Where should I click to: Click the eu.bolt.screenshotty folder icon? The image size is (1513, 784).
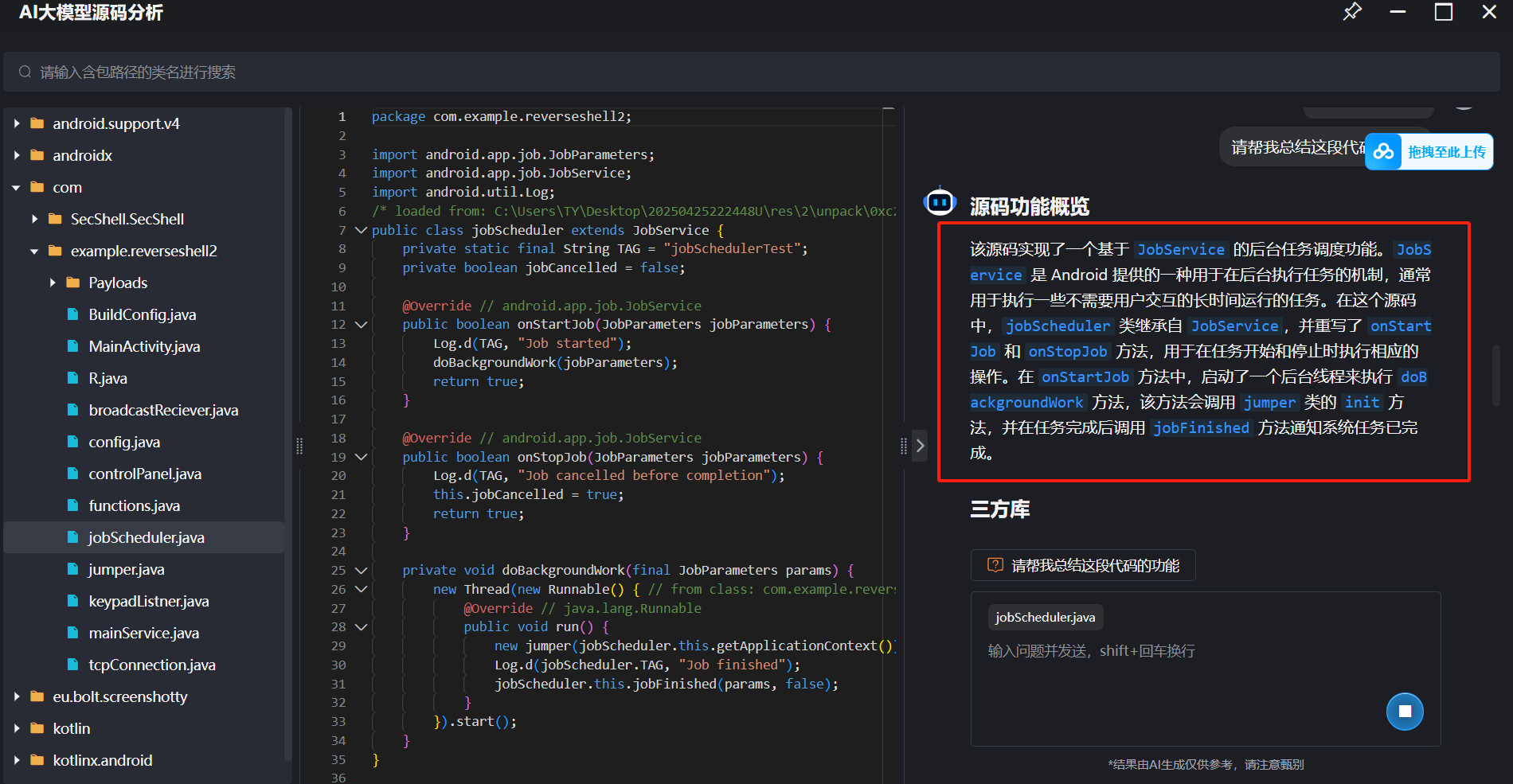pos(37,696)
